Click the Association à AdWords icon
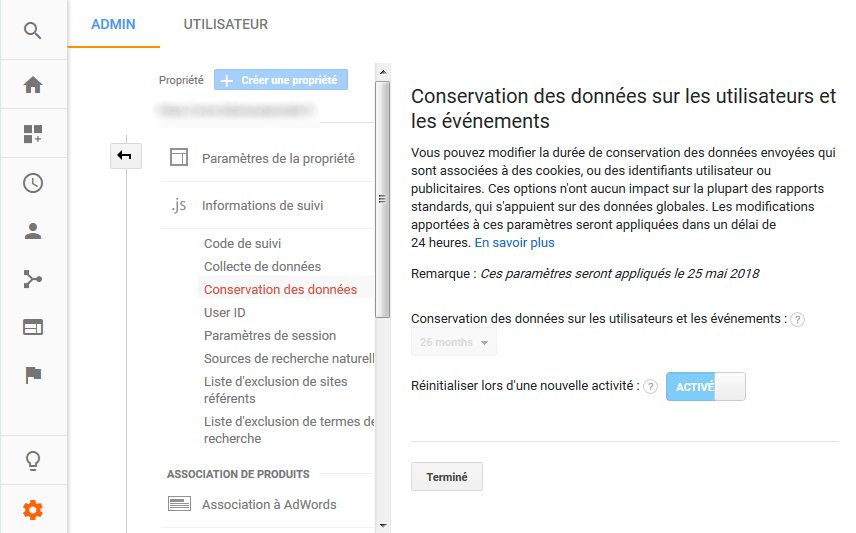Image resolution: width=856 pixels, height=533 pixels. pos(179,504)
